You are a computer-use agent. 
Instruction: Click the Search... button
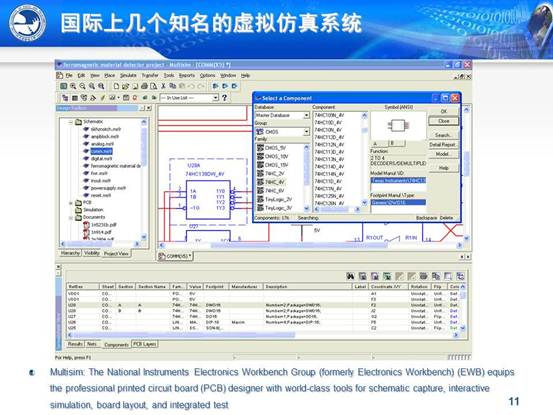pos(443,135)
